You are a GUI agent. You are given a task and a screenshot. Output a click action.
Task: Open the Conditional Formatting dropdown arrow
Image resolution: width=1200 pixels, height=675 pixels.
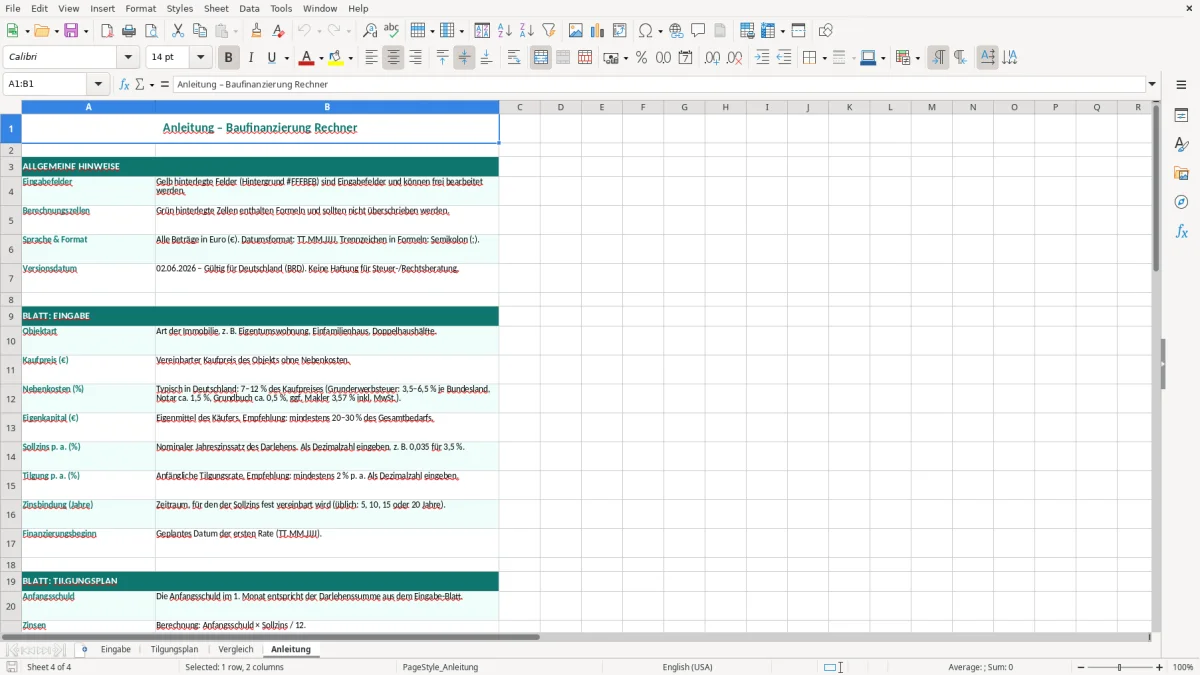point(917,58)
